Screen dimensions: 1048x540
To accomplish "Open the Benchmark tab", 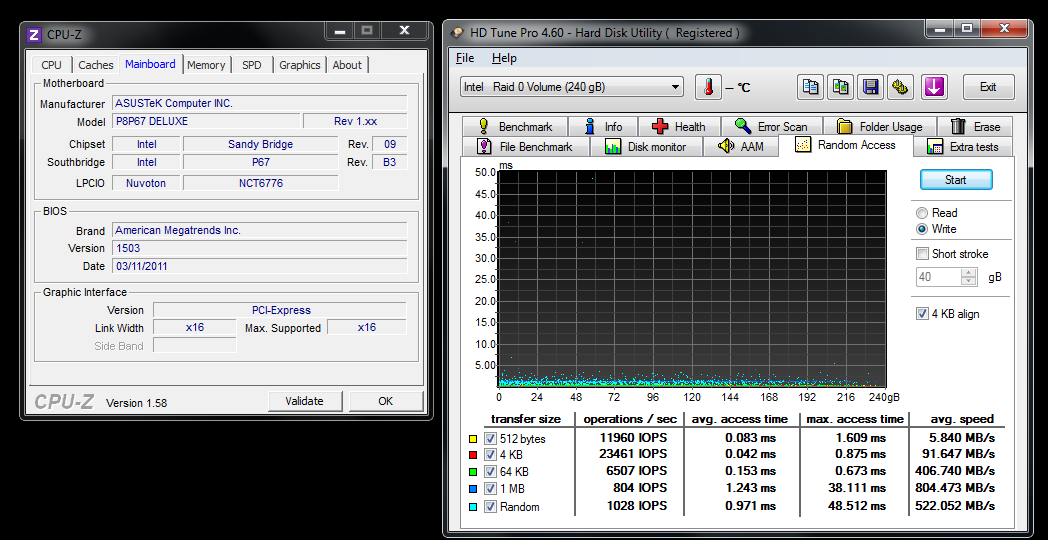I will click(514, 126).
